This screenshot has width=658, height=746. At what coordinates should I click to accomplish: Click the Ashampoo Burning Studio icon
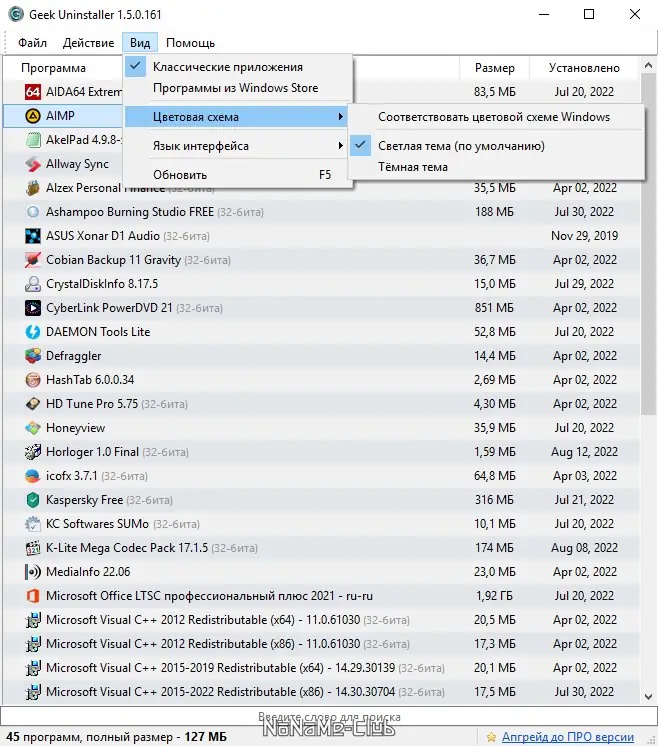33,212
